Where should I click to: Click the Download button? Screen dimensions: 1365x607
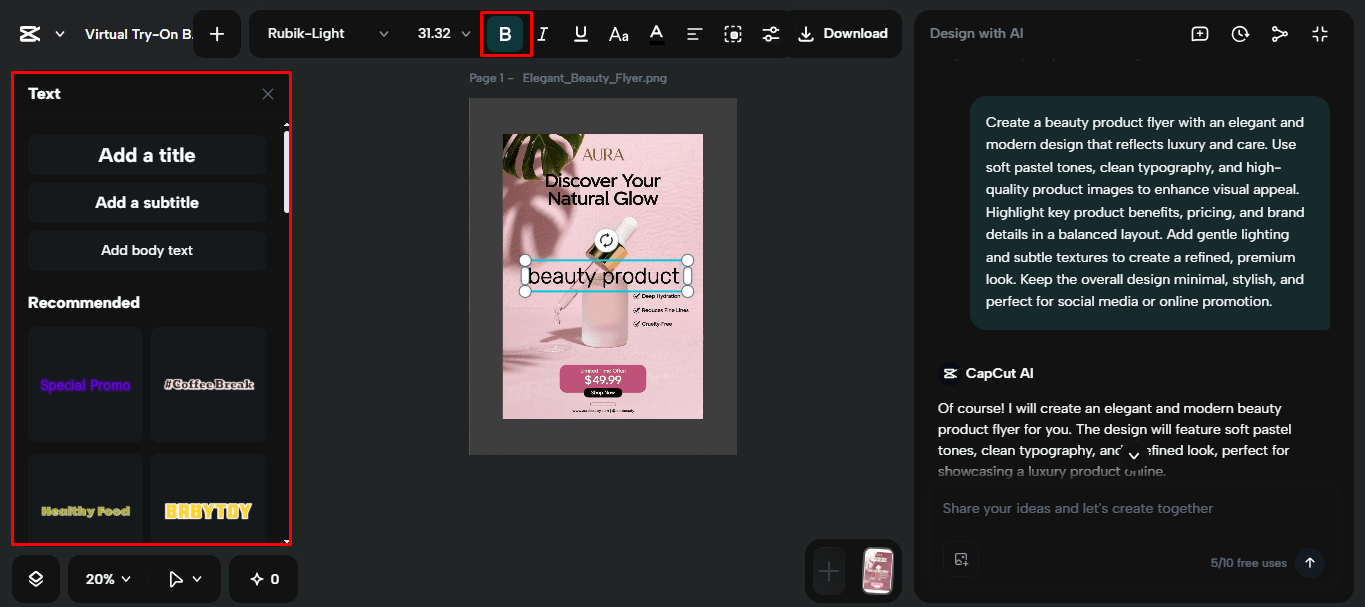click(843, 34)
